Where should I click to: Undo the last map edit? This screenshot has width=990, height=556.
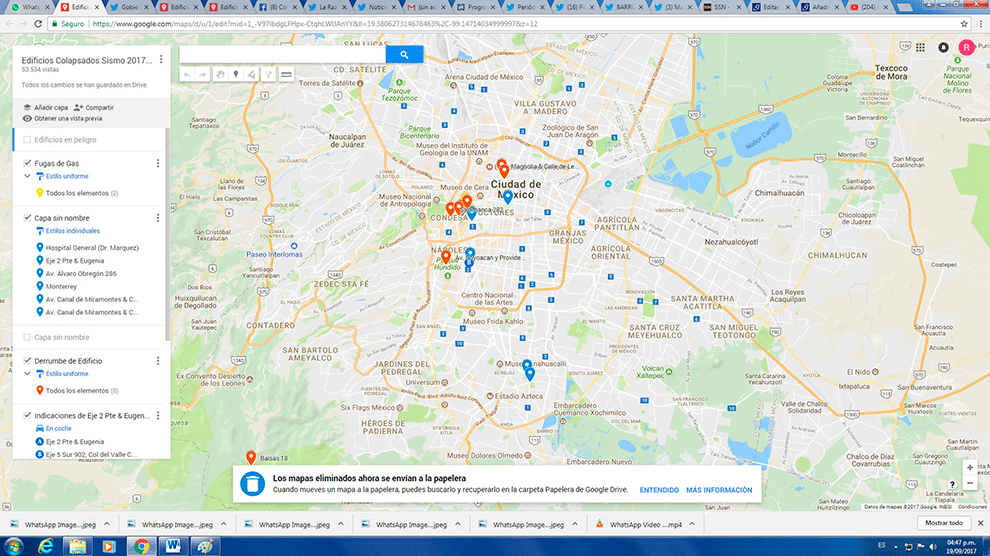click(187, 74)
